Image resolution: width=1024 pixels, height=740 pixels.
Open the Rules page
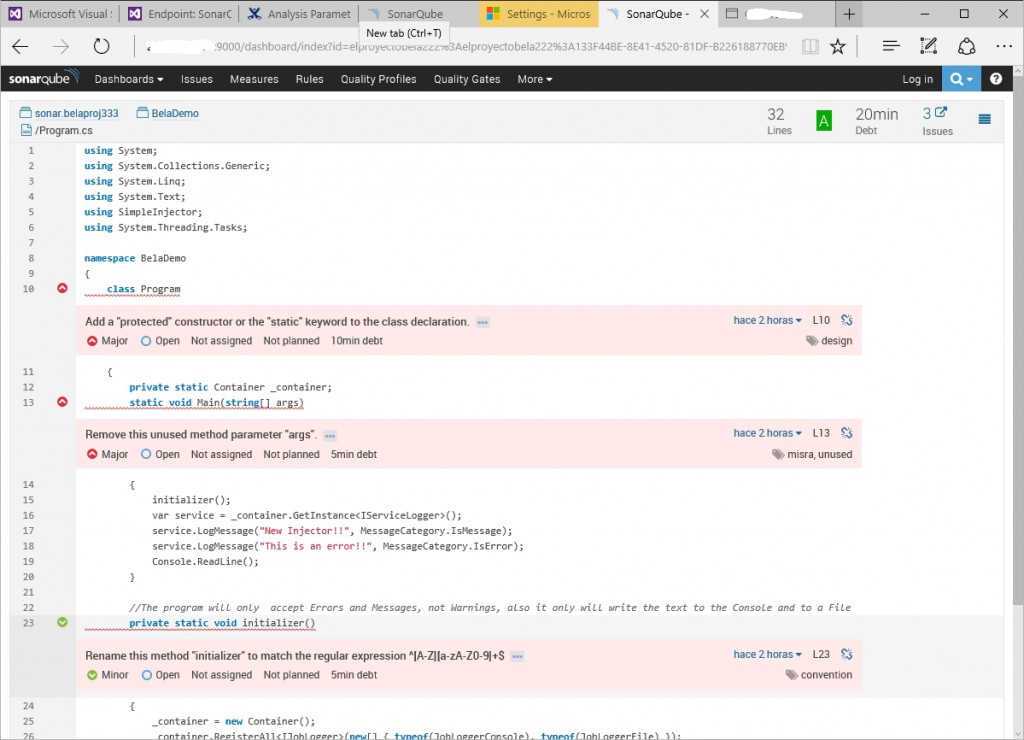[310, 79]
